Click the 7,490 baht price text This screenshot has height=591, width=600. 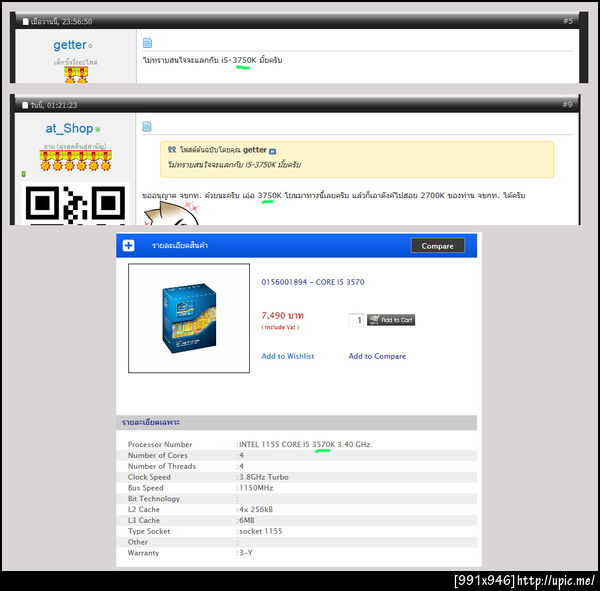click(282, 315)
